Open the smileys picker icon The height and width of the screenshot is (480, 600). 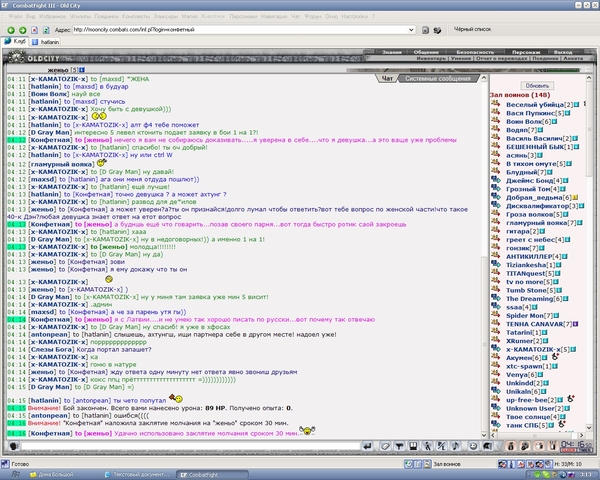(473, 446)
